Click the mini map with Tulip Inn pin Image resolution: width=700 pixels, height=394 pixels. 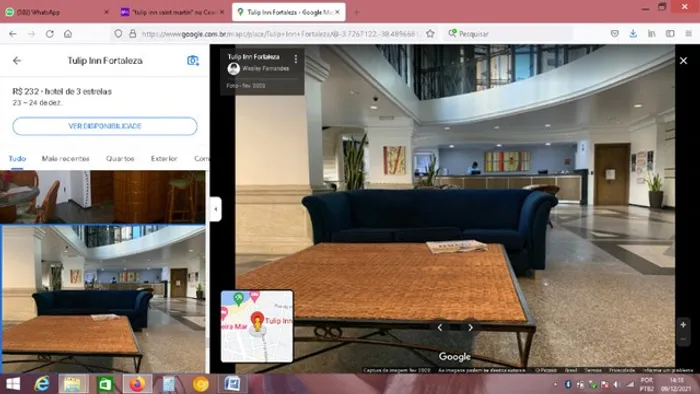click(x=257, y=326)
